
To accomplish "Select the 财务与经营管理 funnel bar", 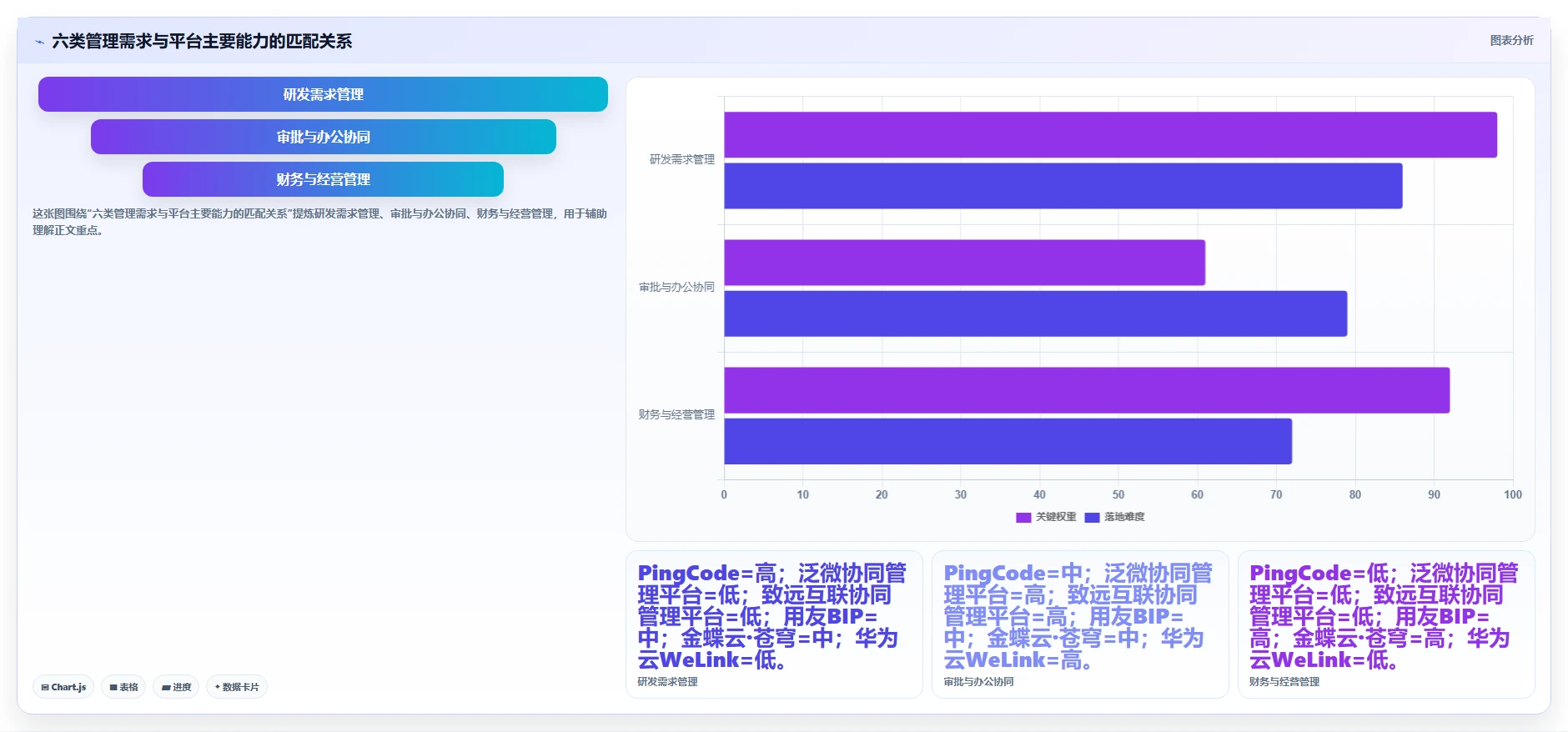I will coord(323,179).
